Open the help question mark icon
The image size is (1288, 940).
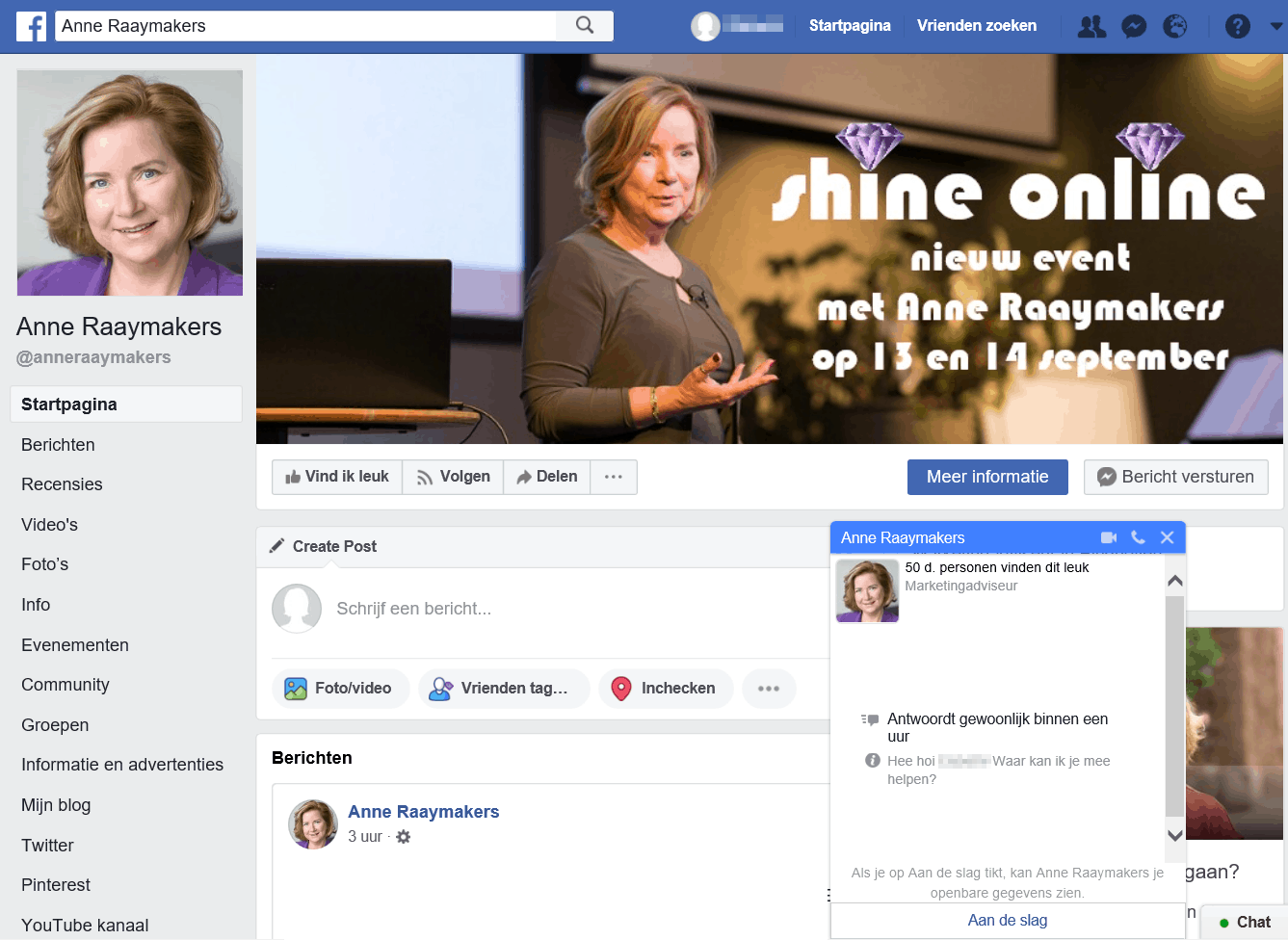[x=1238, y=26]
